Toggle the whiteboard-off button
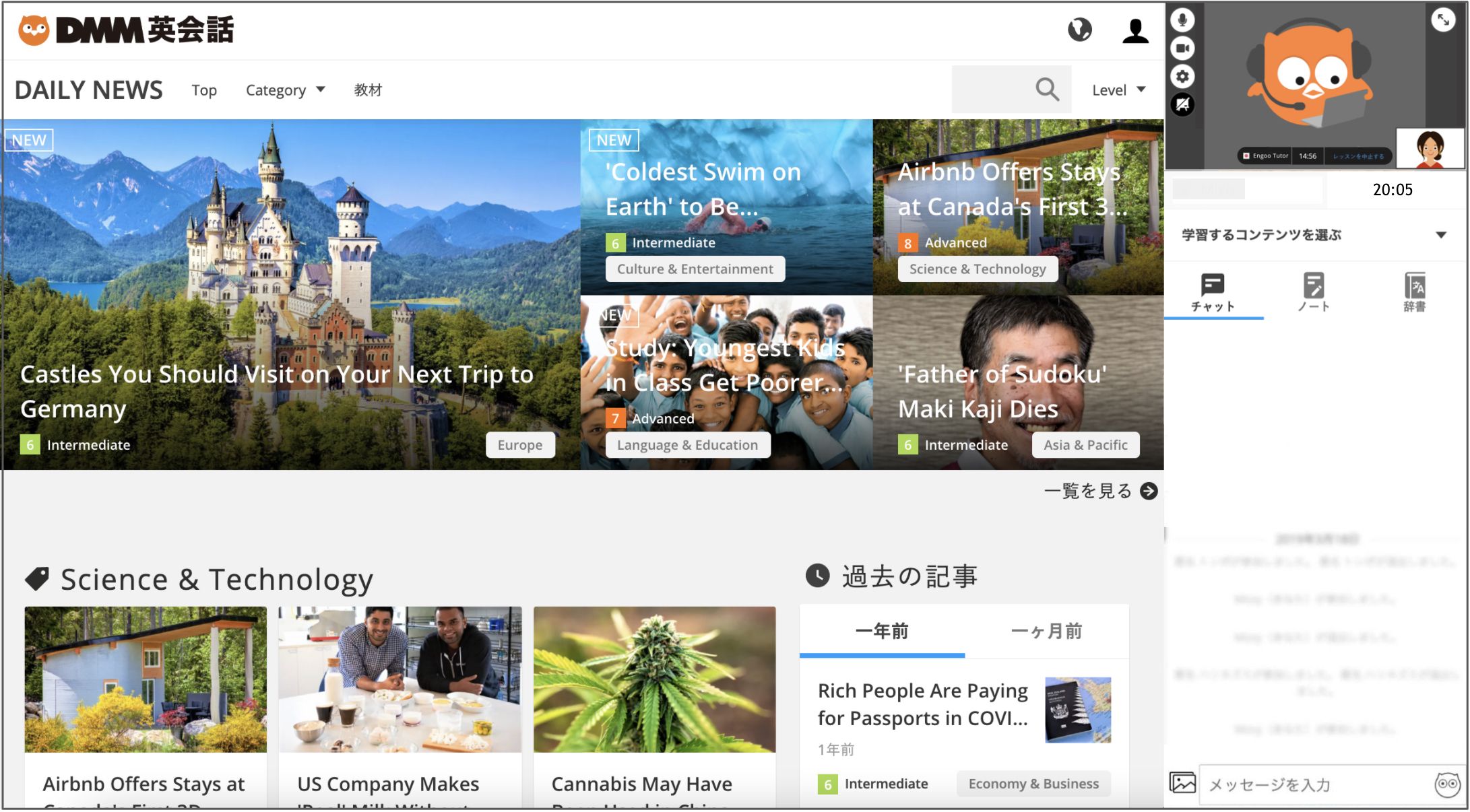This screenshot has width=1470, height=812. click(x=1182, y=104)
